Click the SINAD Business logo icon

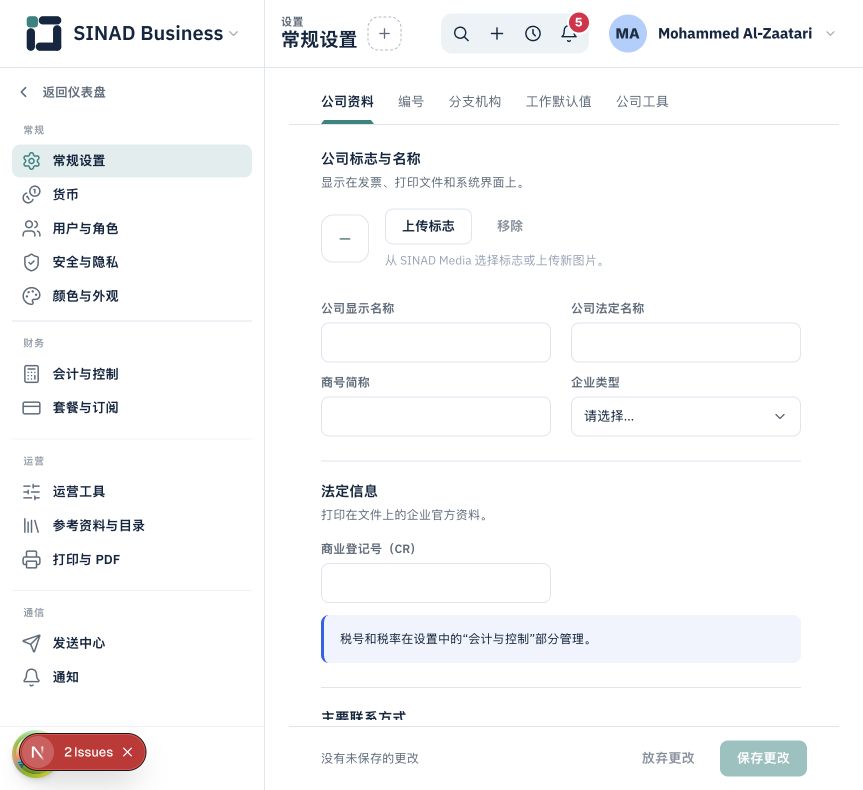click(43, 34)
